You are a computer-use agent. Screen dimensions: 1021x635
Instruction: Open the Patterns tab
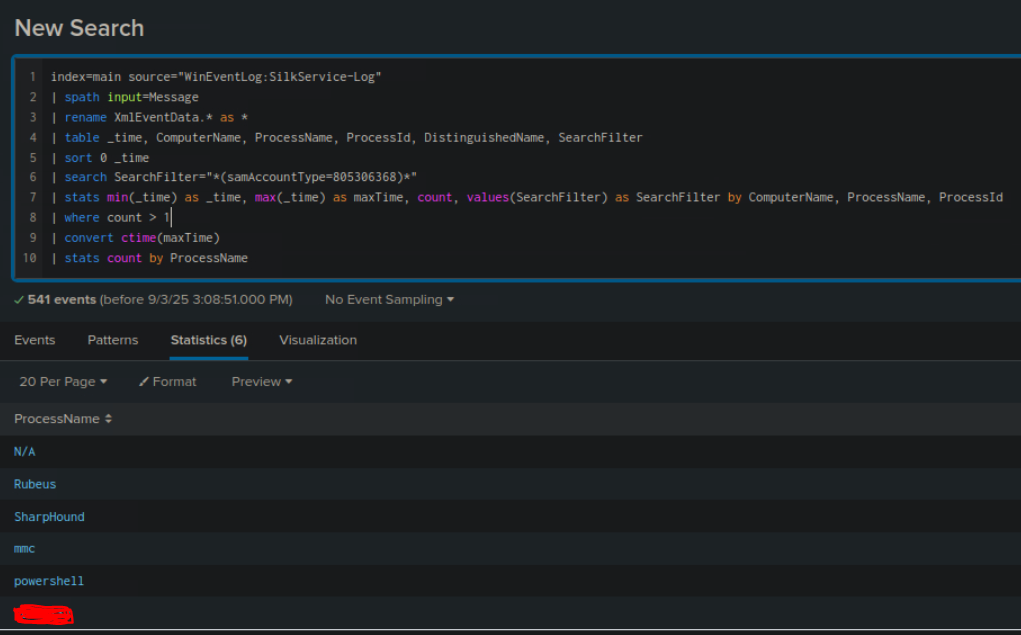tap(113, 340)
